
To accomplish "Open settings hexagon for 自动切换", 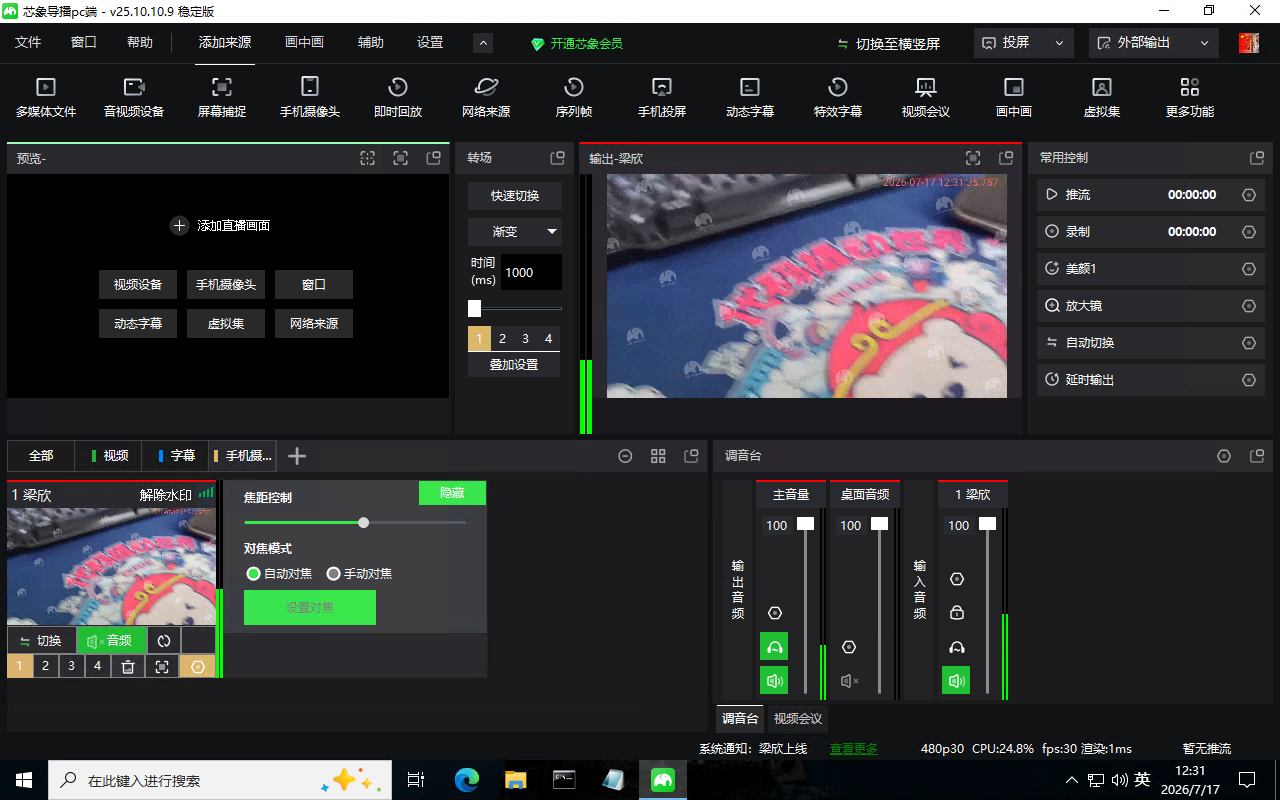I will pos(1248,343).
